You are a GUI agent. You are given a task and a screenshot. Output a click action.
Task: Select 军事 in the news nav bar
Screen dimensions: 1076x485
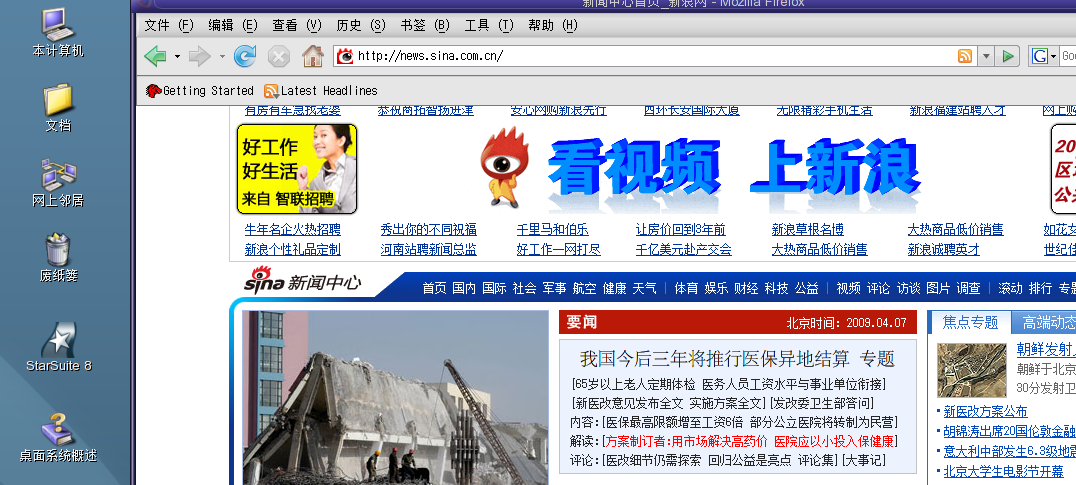click(554, 288)
